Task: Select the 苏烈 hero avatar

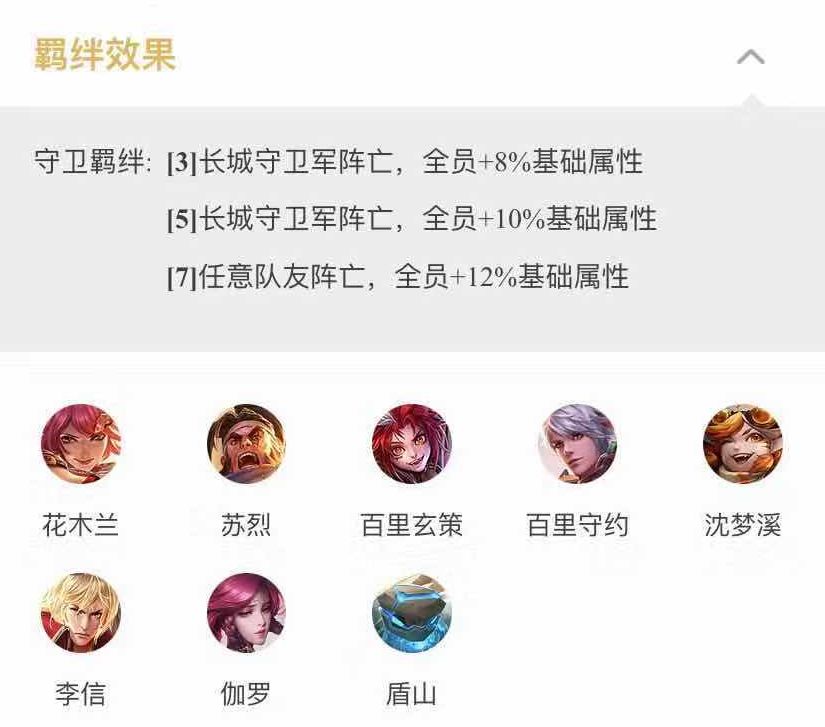Action: point(246,443)
